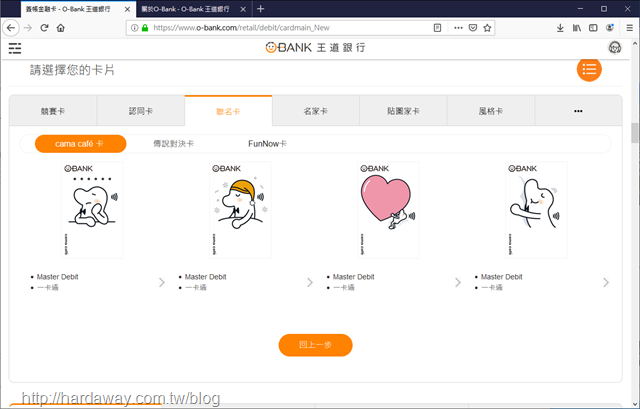Expand arrow beside the hugging character card
The image size is (640, 409).
(606, 282)
